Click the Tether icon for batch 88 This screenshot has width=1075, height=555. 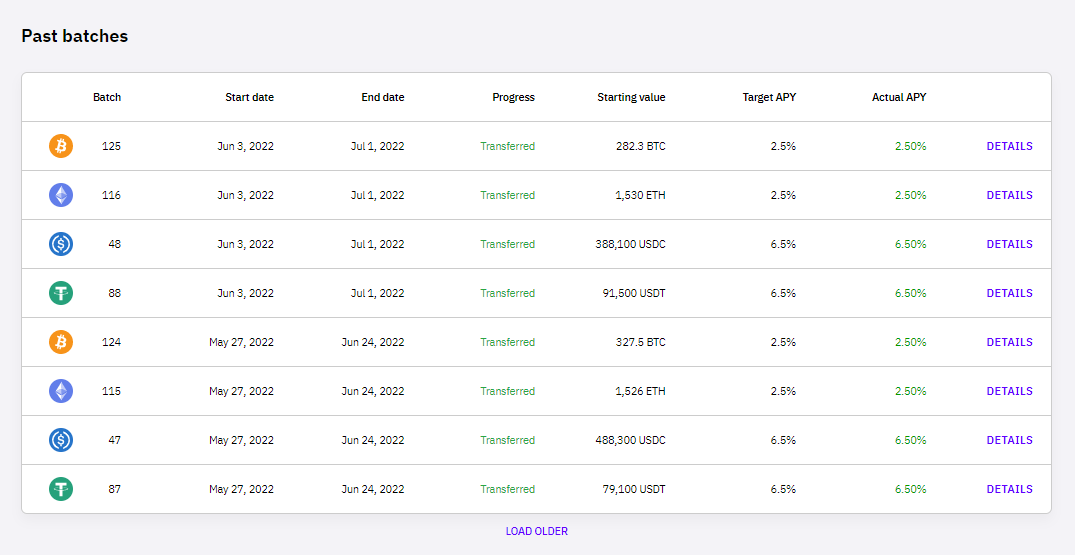point(61,293)
